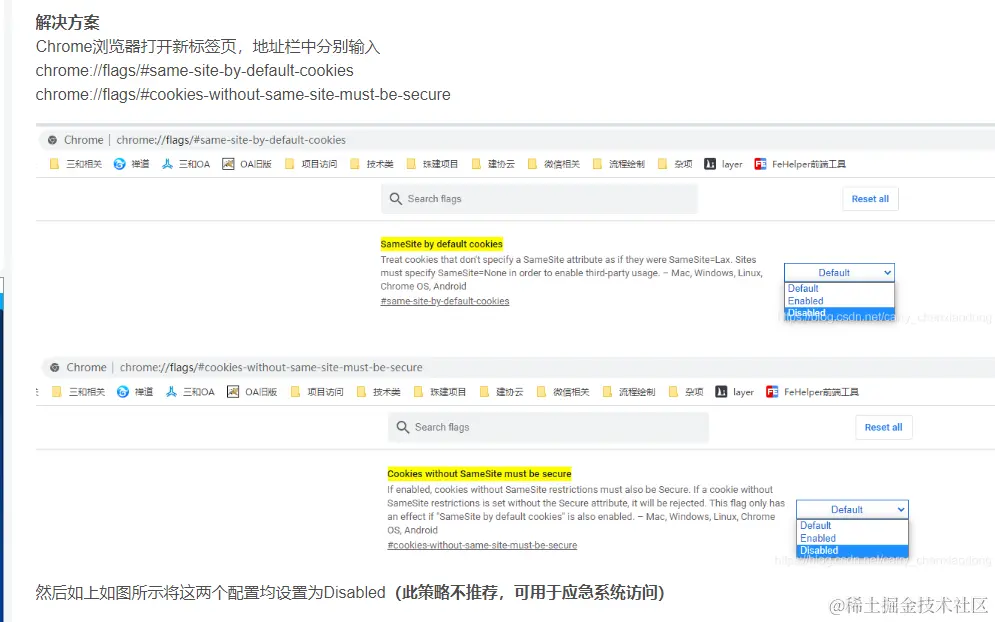Open OA旧版 bookmark on same-site-by-default-cookies page
The image size is (995, 622).
click(247, 164)
